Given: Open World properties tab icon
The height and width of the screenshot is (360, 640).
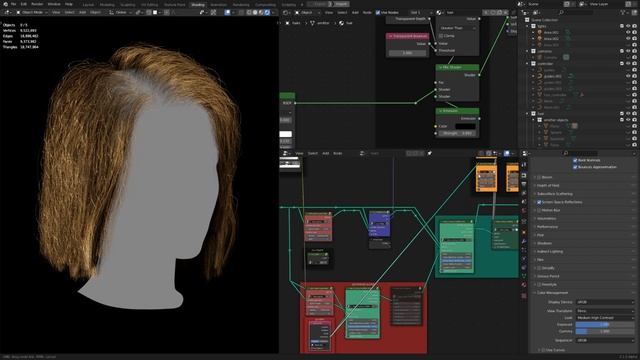Looking at the screenshot, I should pos(524,211).
